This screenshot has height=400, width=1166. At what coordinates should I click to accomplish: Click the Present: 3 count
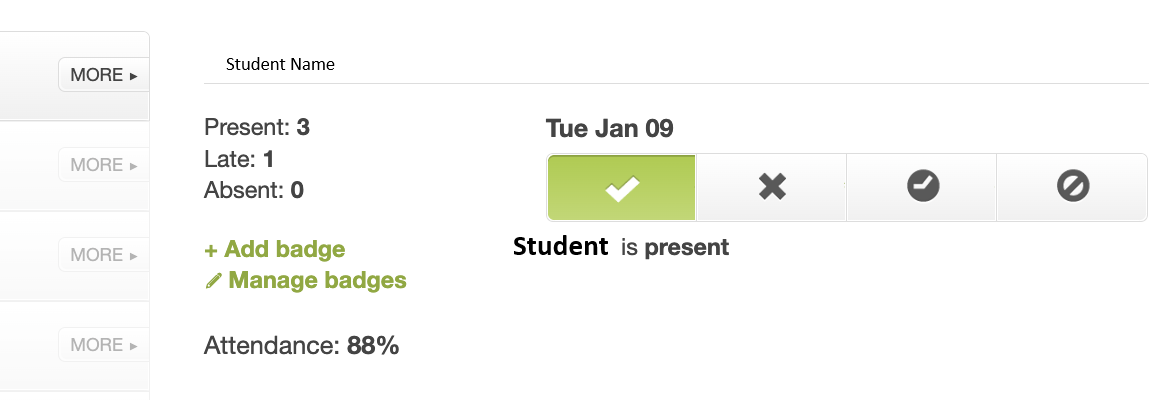(257, 128)
